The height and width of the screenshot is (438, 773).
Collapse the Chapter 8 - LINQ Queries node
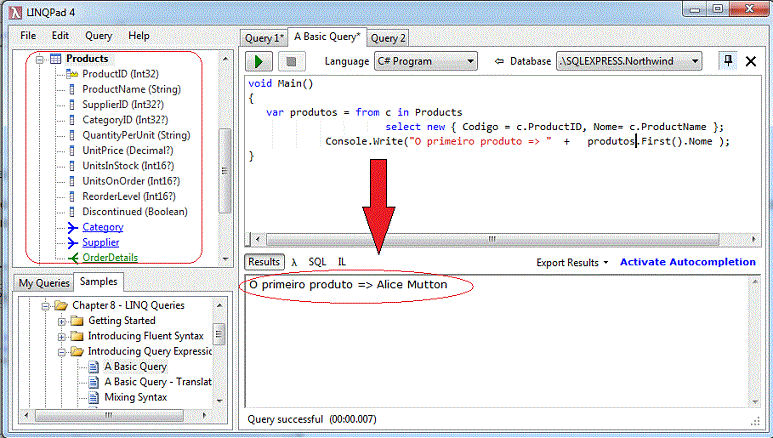(x=45, y=306)
